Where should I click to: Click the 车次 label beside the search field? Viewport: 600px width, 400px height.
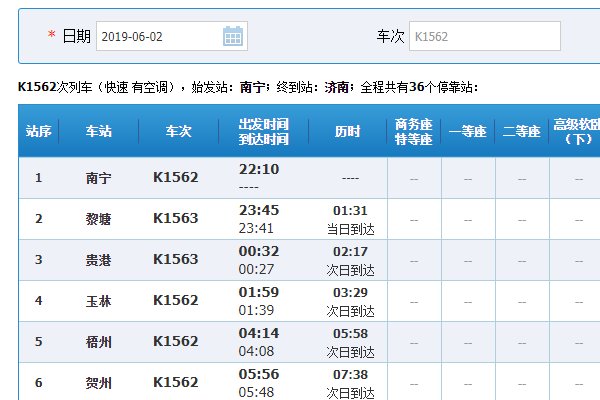pos(390,36)
